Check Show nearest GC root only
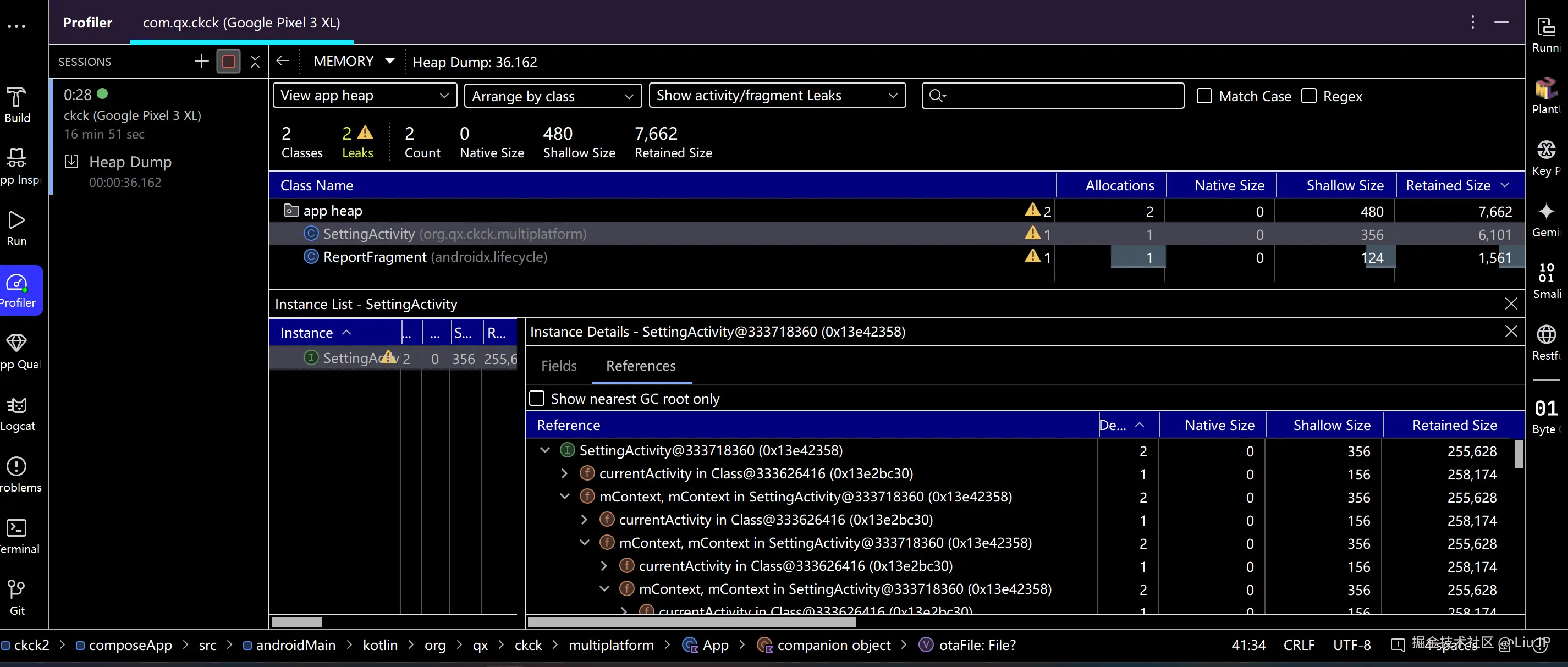 point(537,399)
